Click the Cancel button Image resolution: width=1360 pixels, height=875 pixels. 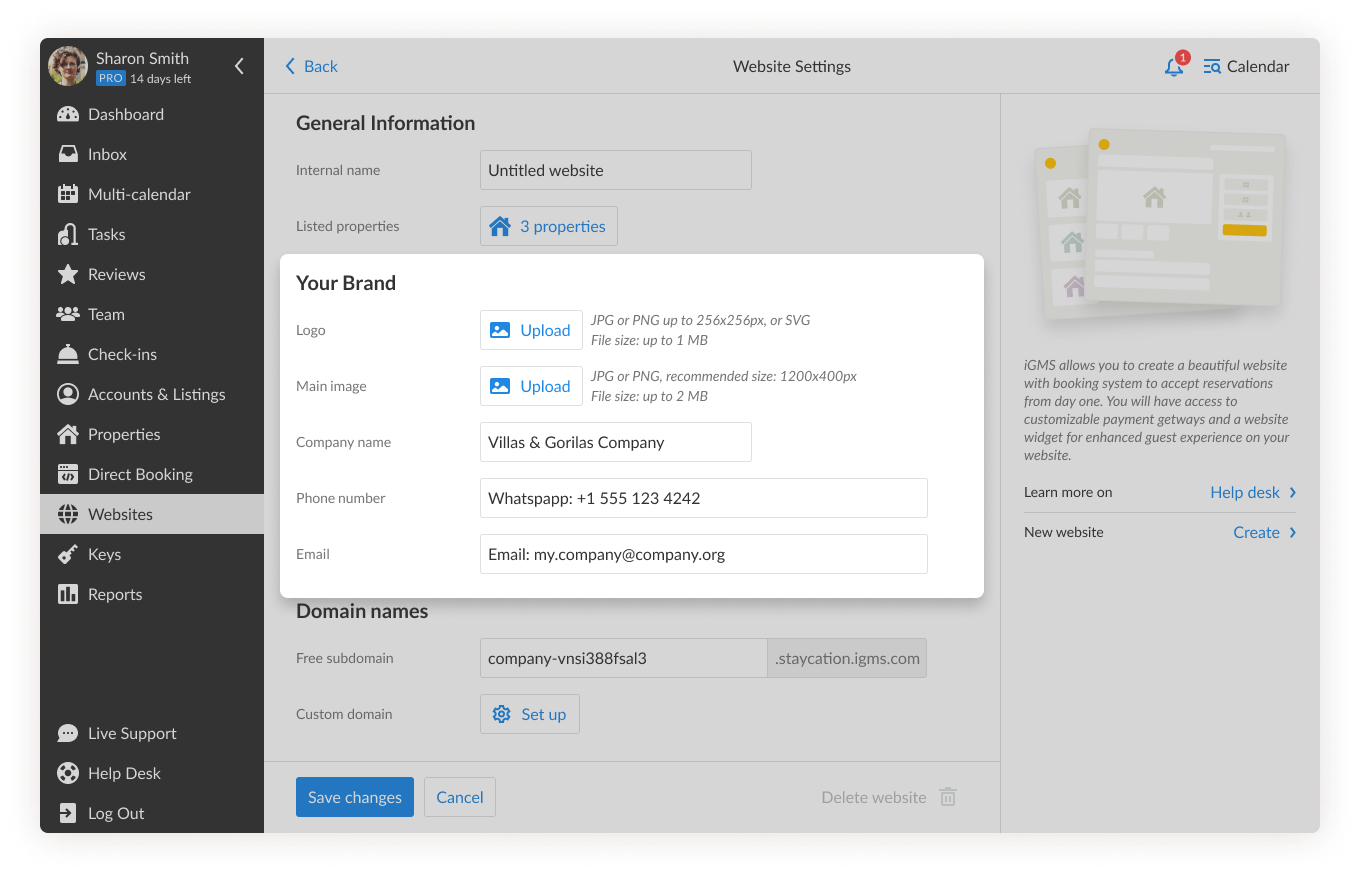[460, 797]
